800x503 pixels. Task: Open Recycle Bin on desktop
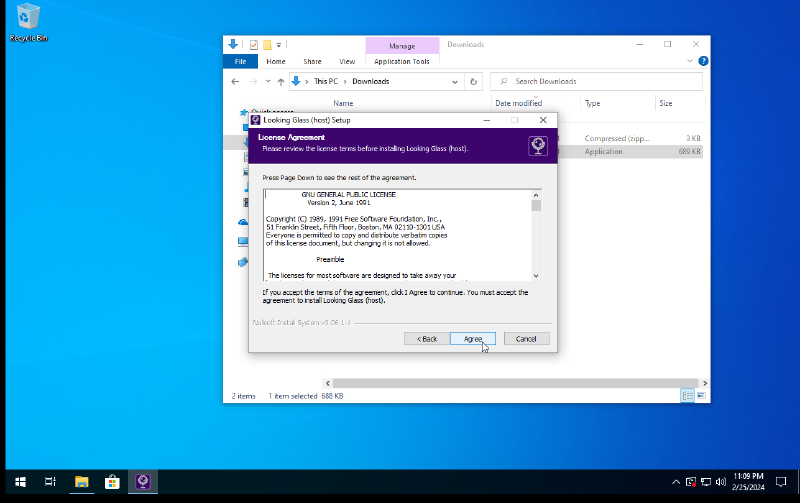pyautogui.click(x=28, y=23)
